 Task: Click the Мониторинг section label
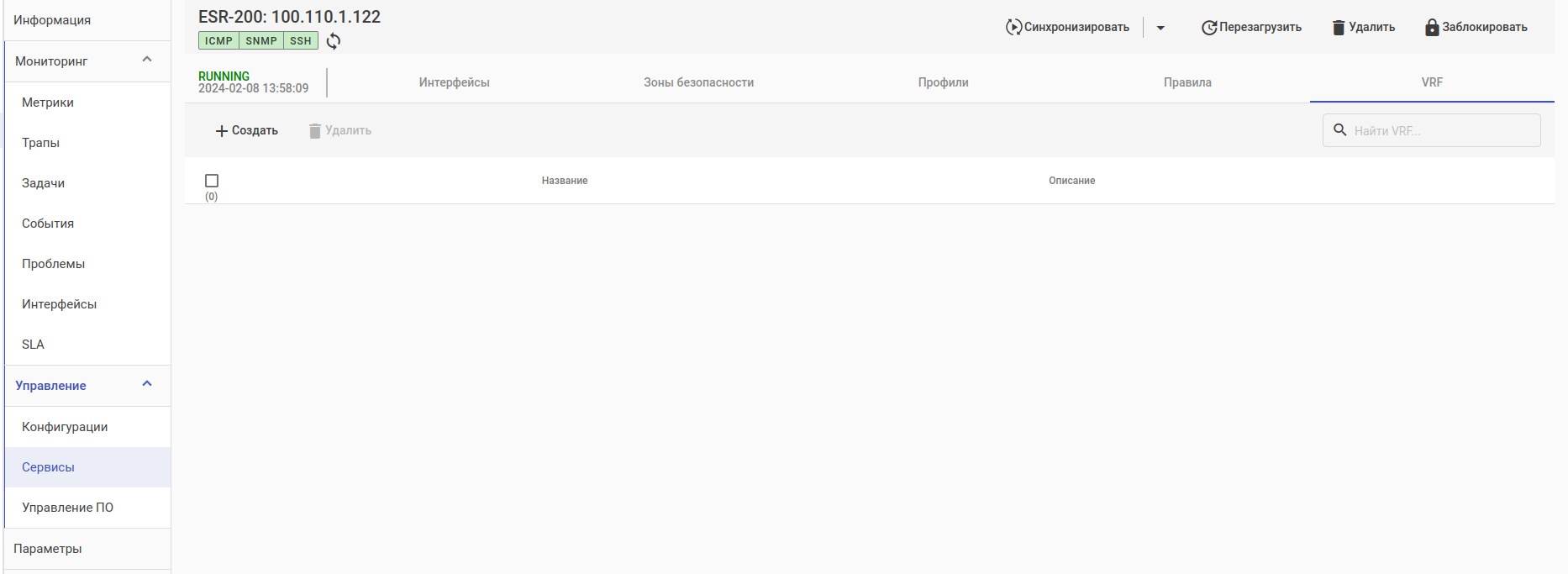[x=51, y=61]
